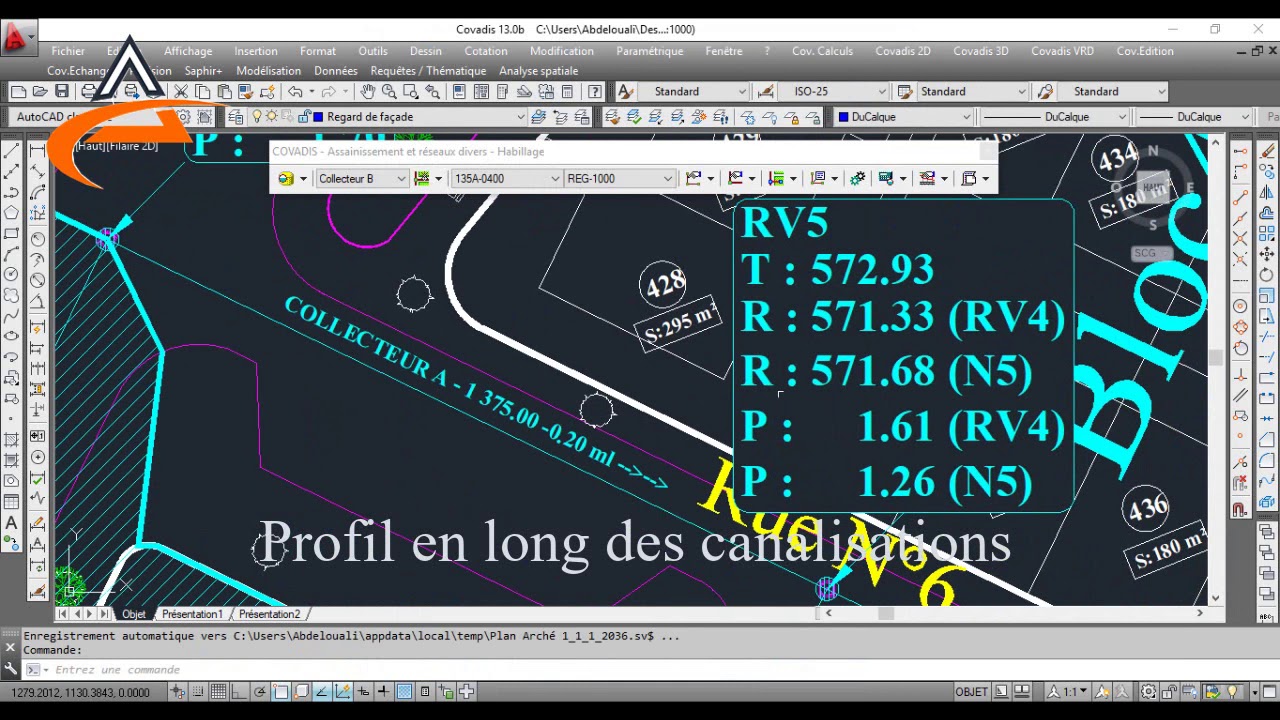Select the multiline Text 'A' tool
Image resolution: width=1280 pixels, height=720 pixels.
[x=12, y=523]
